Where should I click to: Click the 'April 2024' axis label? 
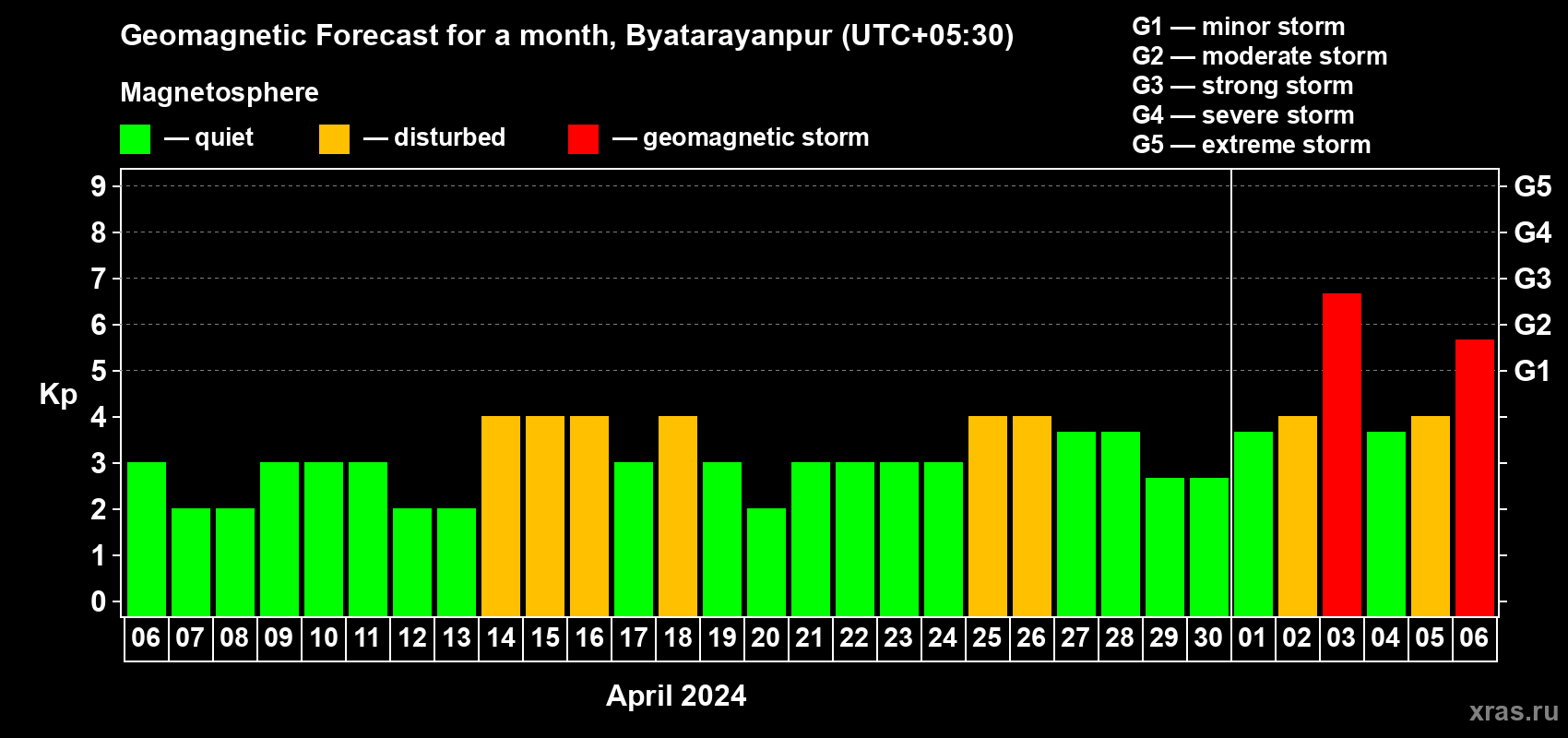(676, 696)
